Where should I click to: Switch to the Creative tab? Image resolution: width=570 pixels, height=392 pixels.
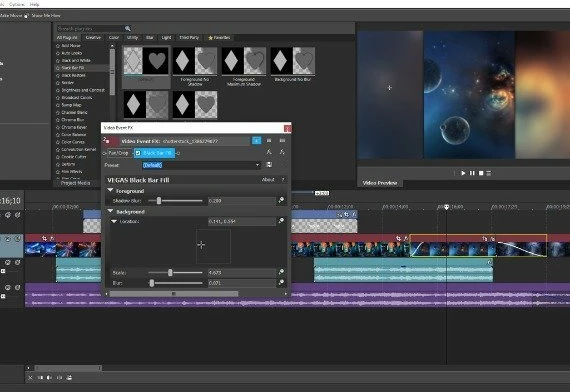point(93,37)
